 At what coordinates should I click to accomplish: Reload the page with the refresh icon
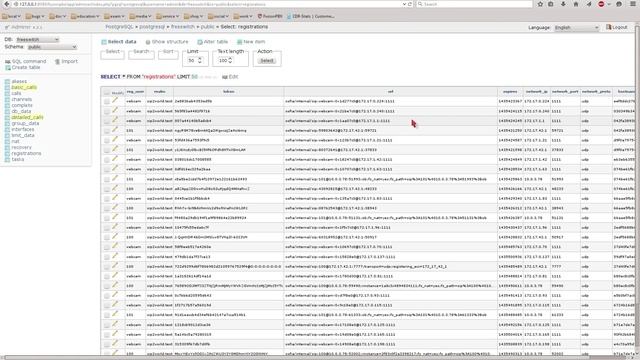tap(410, 4)
